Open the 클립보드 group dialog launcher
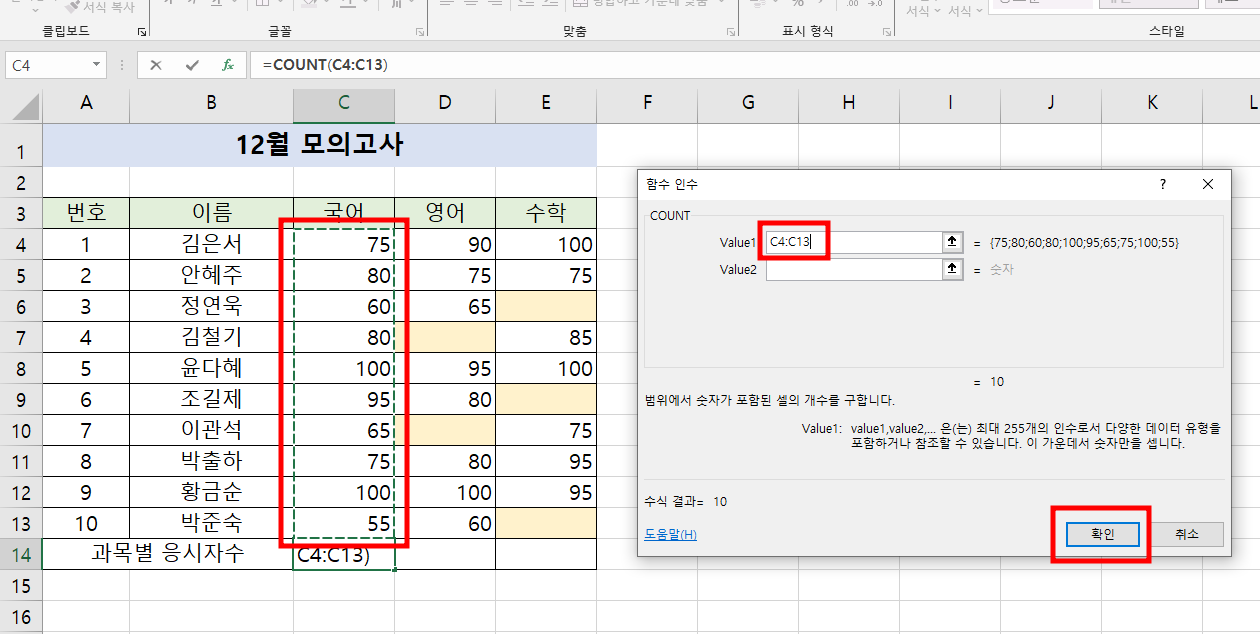The height and width of the screenshot is (634, 1260). click(x=141, y=32)
